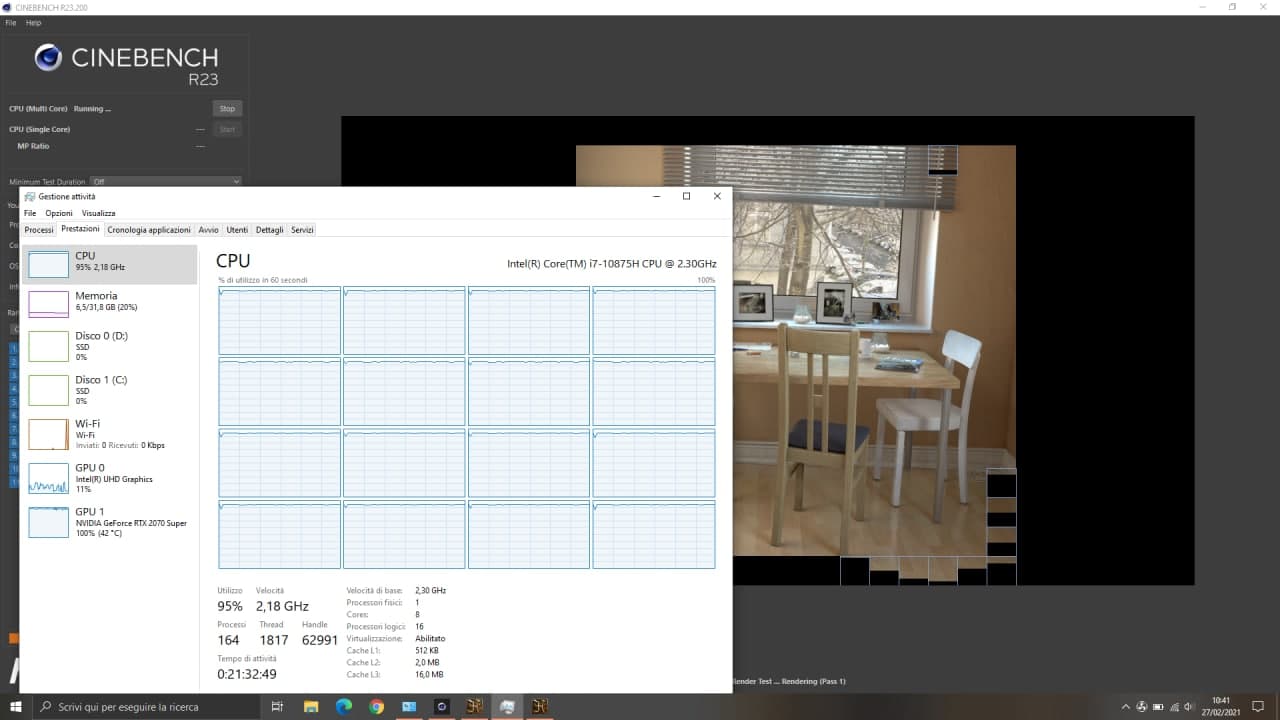This screenshot has height=720, width=1280.
Task: Click the Utilizzo 95% value
Action: tap(230, 606)
